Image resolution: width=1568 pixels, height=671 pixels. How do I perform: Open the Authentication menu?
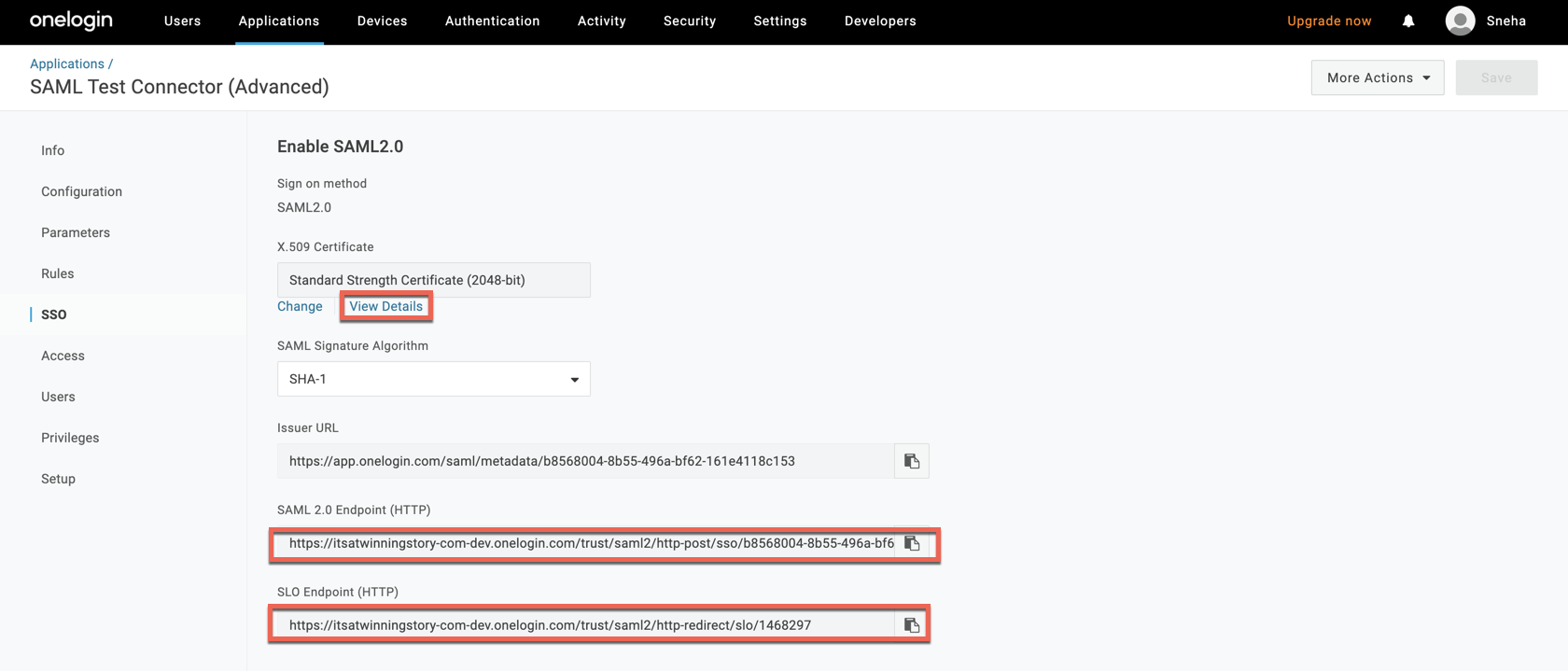tap(493, 21)
